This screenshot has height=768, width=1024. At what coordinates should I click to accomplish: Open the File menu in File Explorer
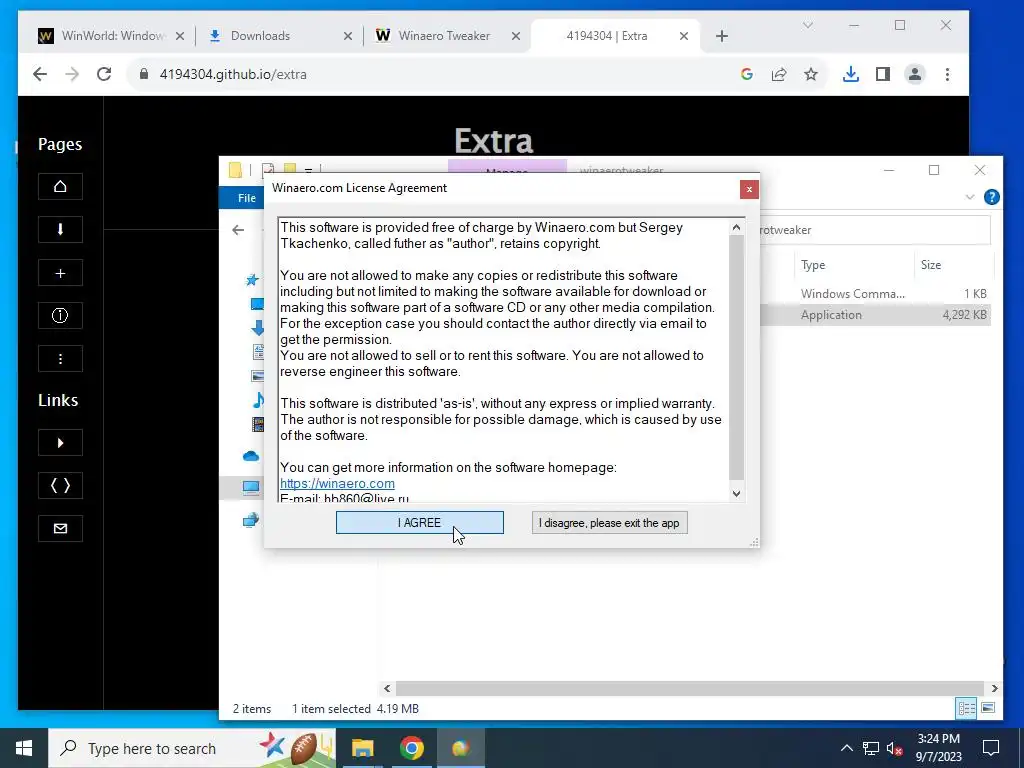click(x=246, y=198)
